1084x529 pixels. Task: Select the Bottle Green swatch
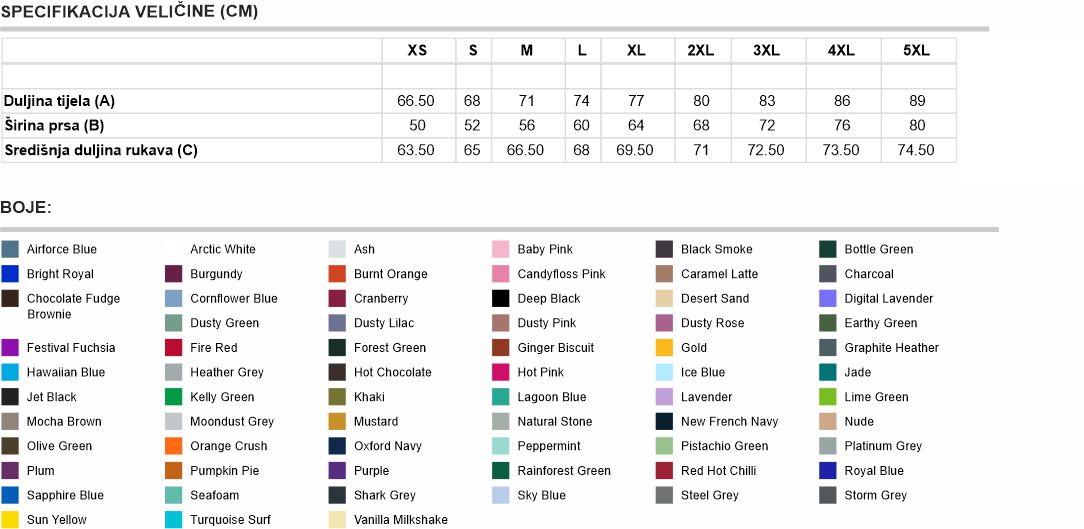tap(828, 249)
